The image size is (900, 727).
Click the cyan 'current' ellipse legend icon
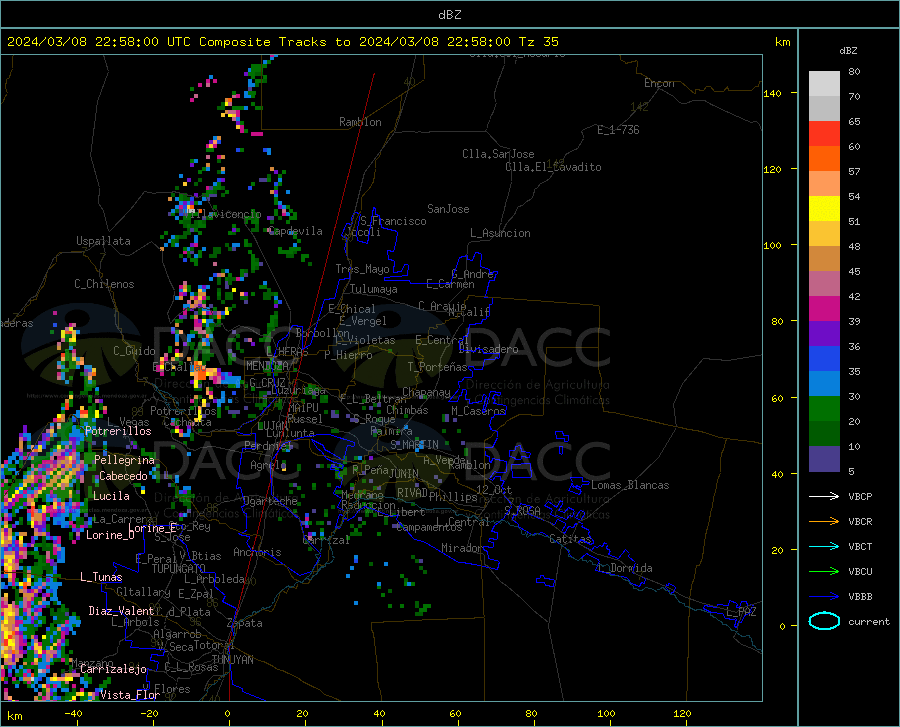click(824, 621)
